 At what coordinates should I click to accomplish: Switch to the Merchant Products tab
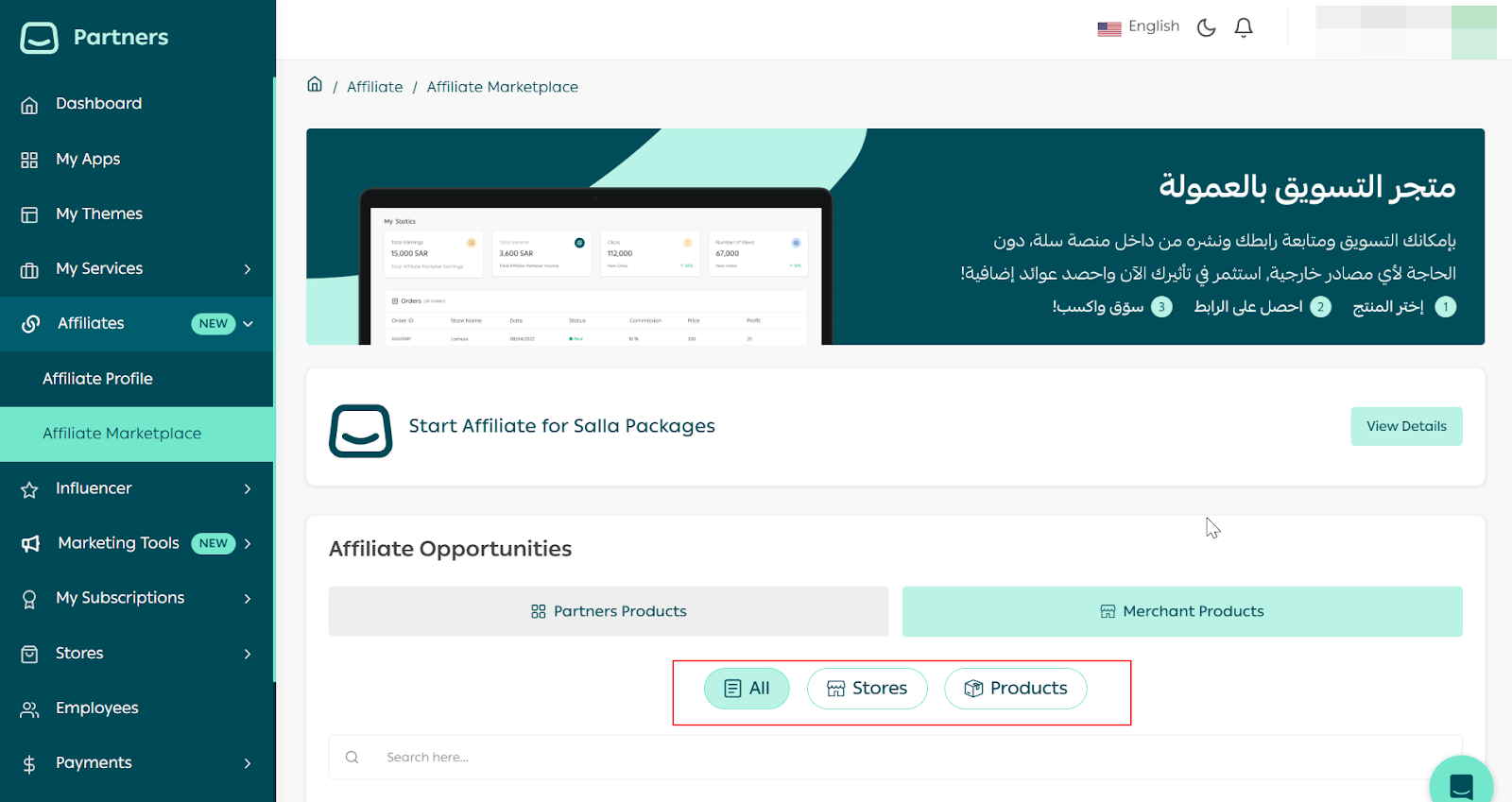coord(1181,611)
